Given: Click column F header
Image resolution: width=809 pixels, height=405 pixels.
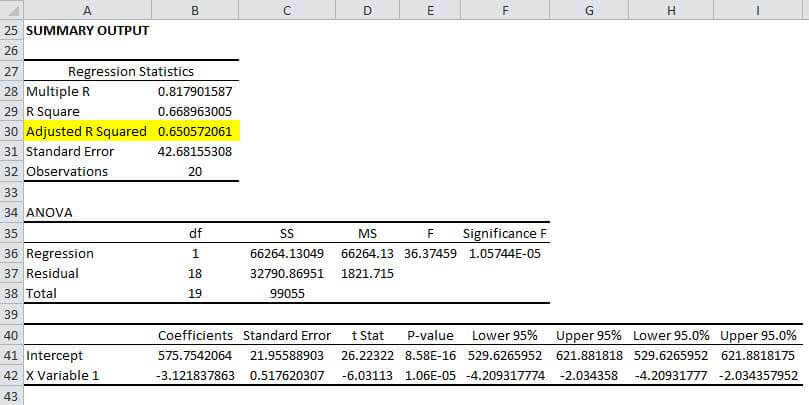Looking at the screenshot, I should [x=505, y=10].
